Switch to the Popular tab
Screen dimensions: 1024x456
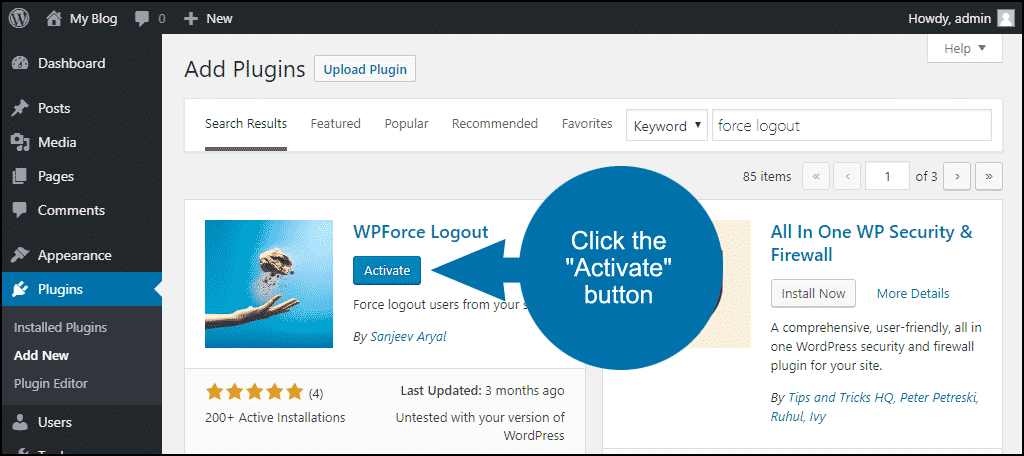pos(406,123)
